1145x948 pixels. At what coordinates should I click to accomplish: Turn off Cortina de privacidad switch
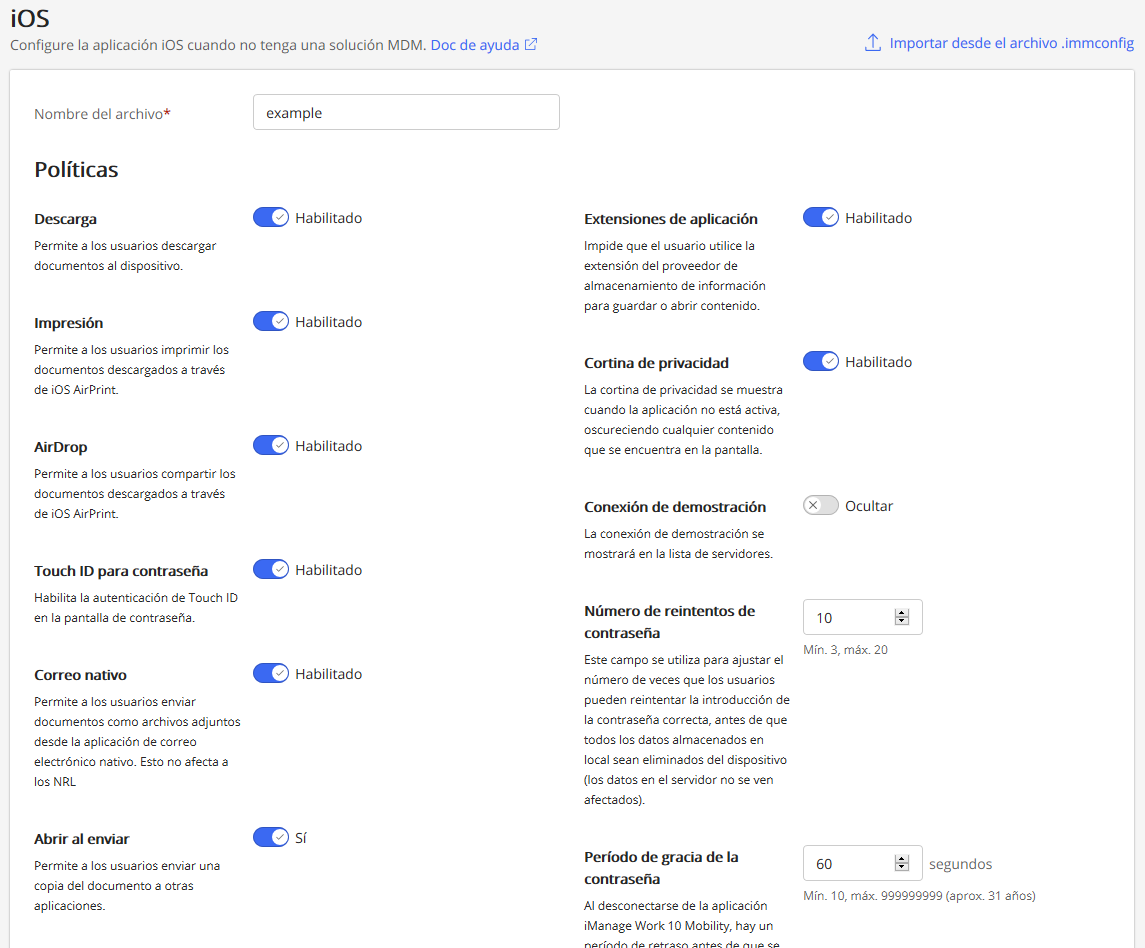click(821, 361)
